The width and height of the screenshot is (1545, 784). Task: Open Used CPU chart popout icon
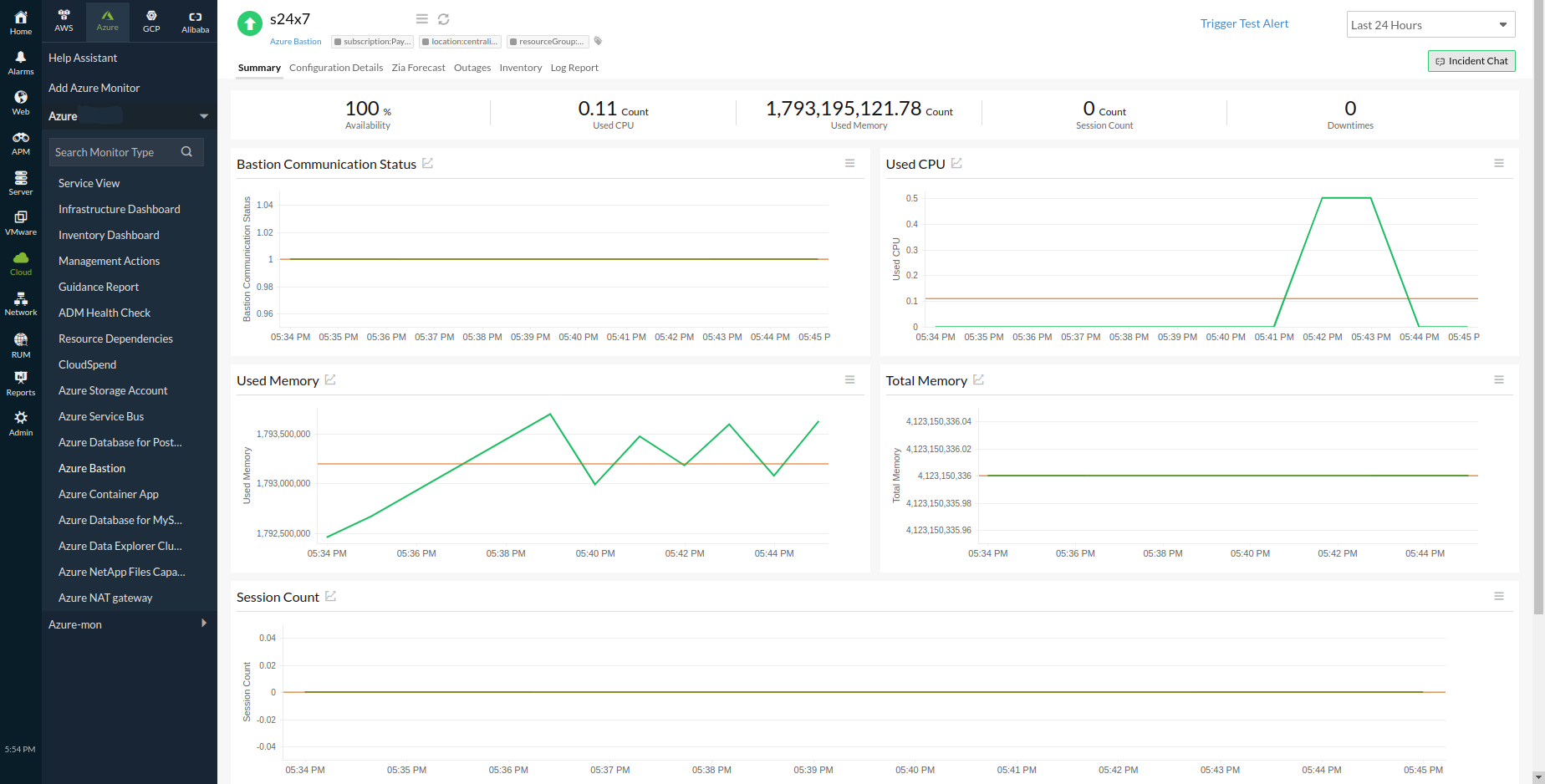[x=956, y=163]
